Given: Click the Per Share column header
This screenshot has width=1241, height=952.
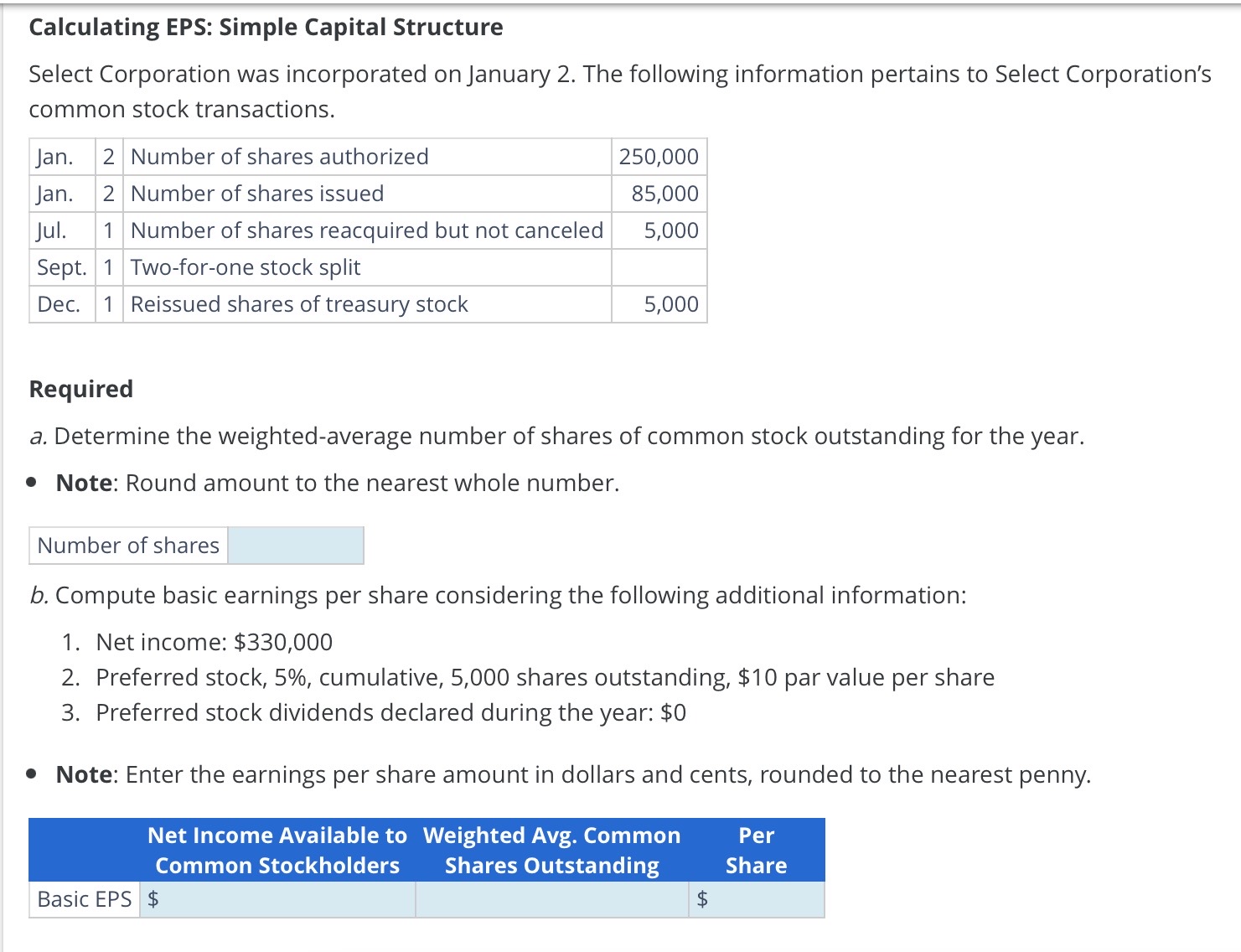Looking at the screenshot, I should point(755,850).
